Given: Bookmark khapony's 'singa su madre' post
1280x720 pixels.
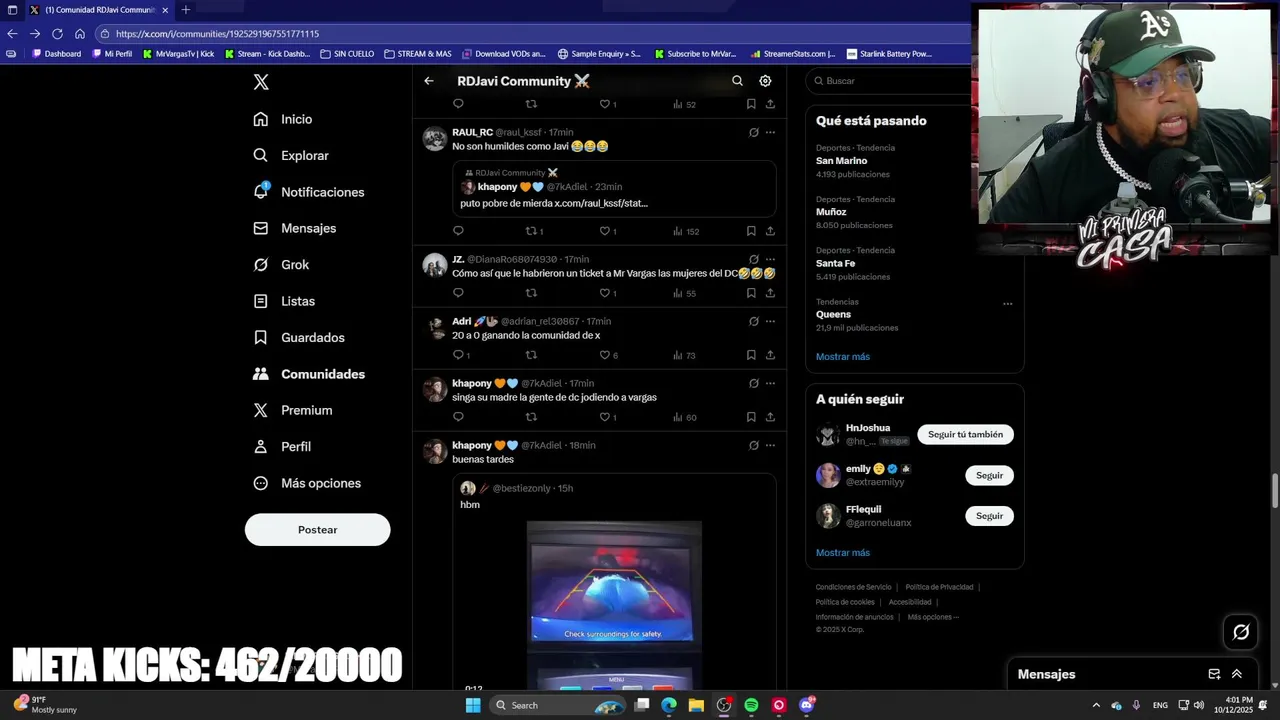Looking at the screenshot, I should pyautogui.click(x=751, y=417).
